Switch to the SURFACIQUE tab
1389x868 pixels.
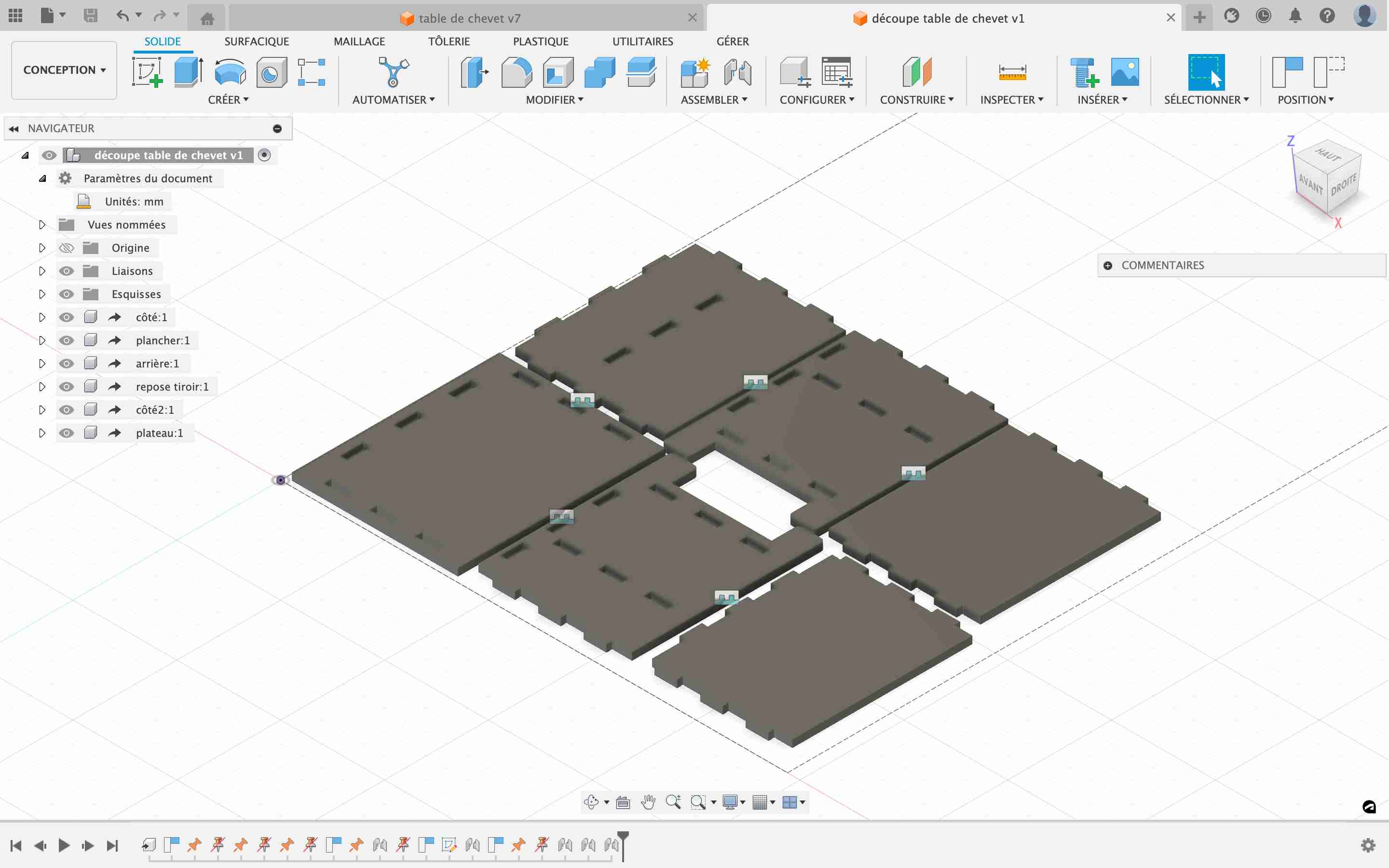click(x=257, y=41)
